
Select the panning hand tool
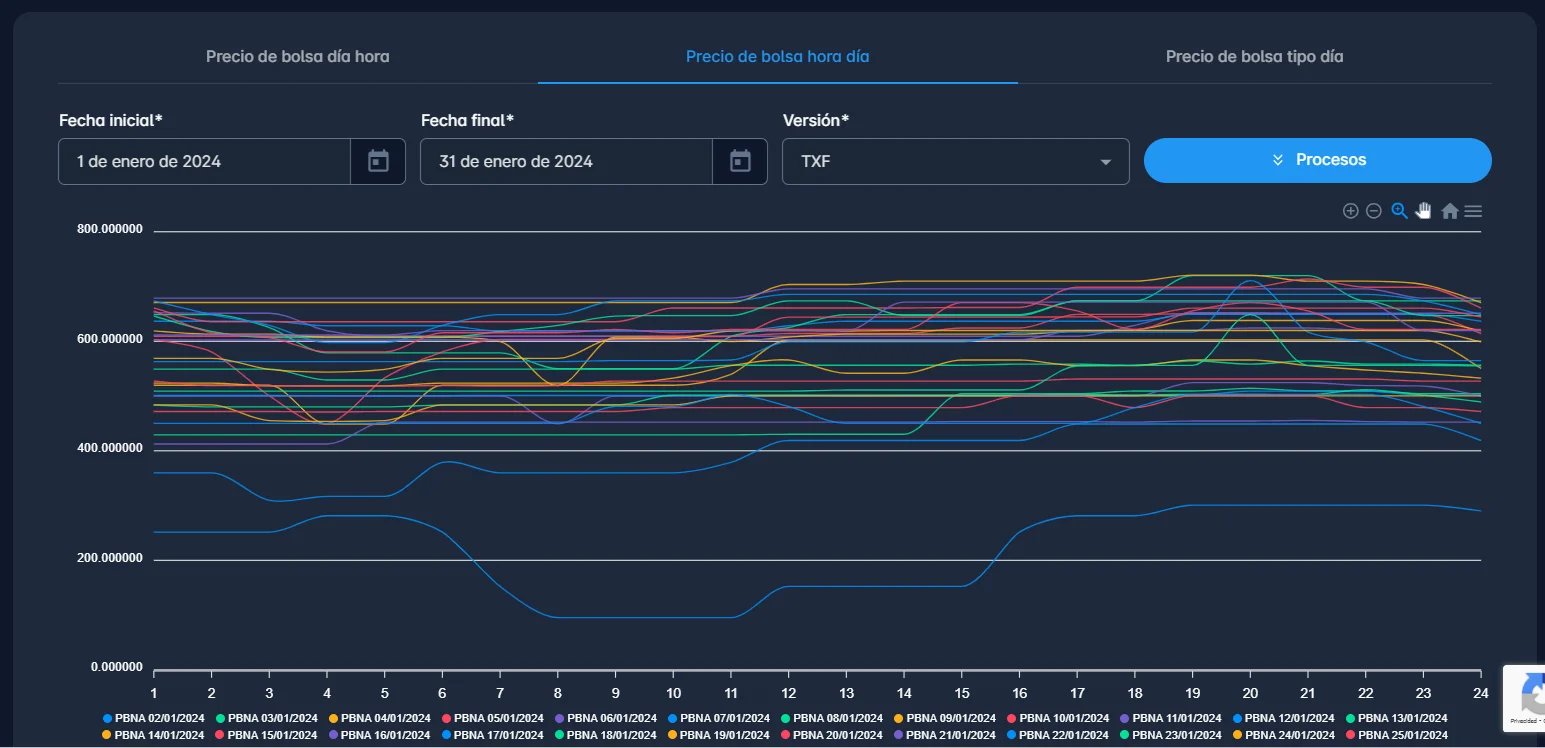1423,211
